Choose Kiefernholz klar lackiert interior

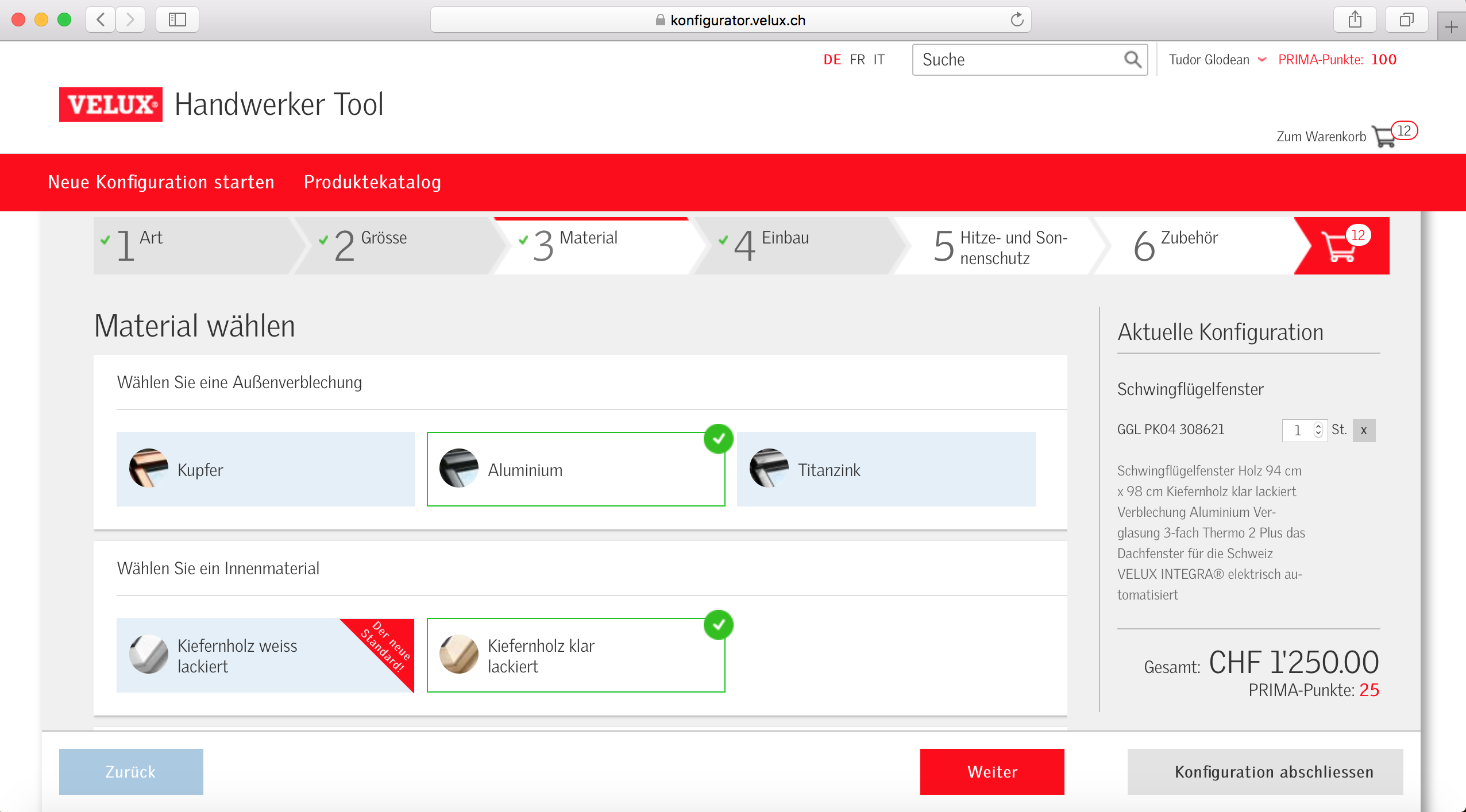[x=576, y=655]
